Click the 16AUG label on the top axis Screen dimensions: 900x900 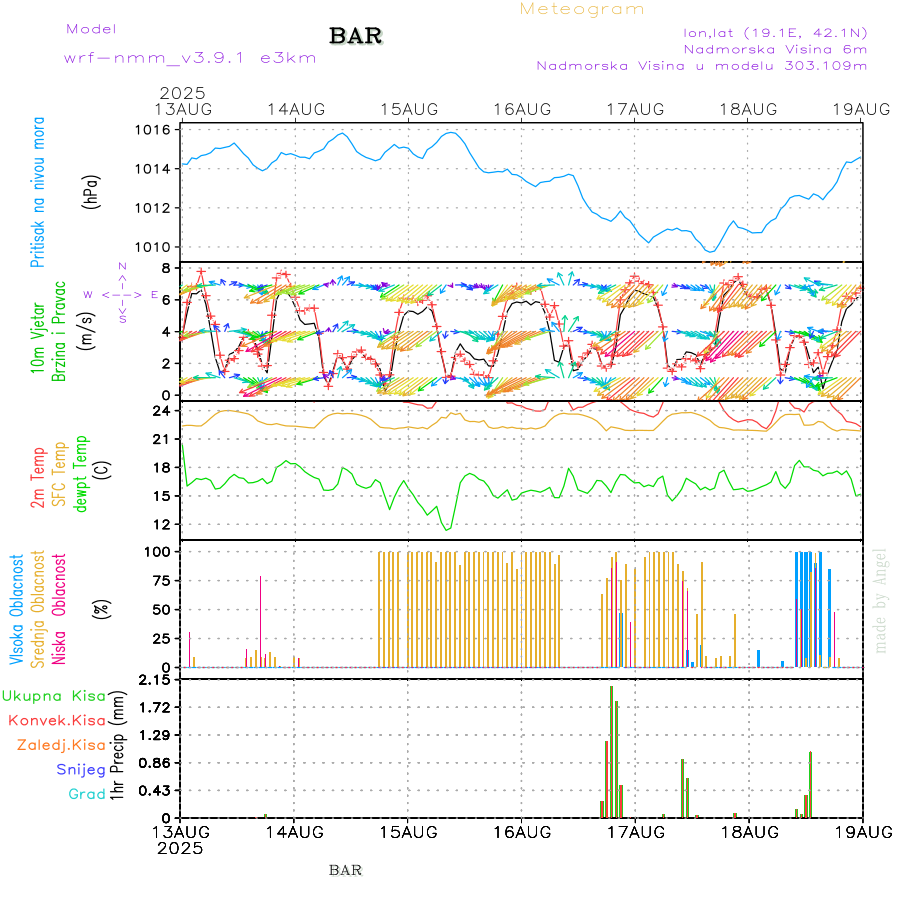coord(522,109)
